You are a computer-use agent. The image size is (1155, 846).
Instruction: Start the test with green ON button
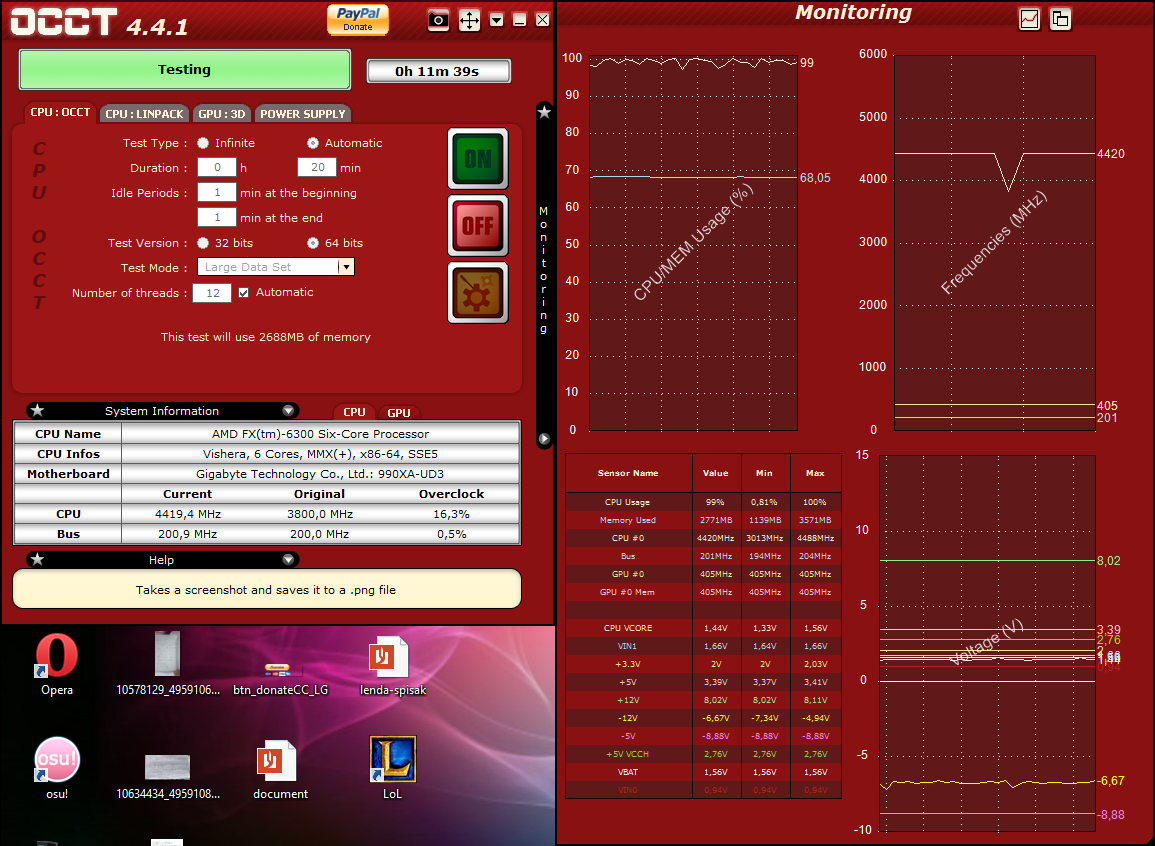tap(478, 158)
